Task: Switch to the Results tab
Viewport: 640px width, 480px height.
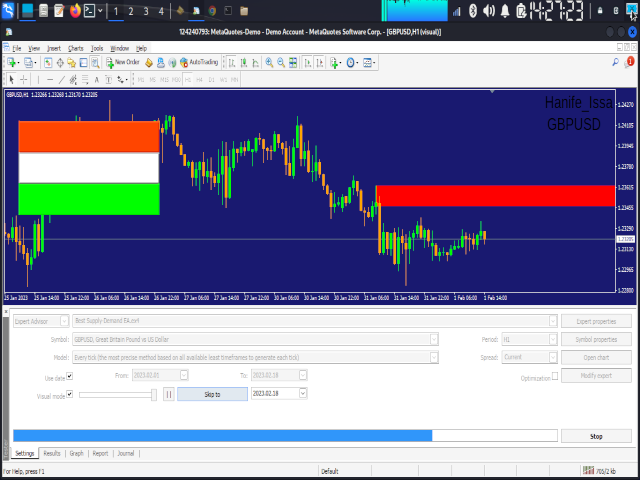Action: (x=52, y=453)
